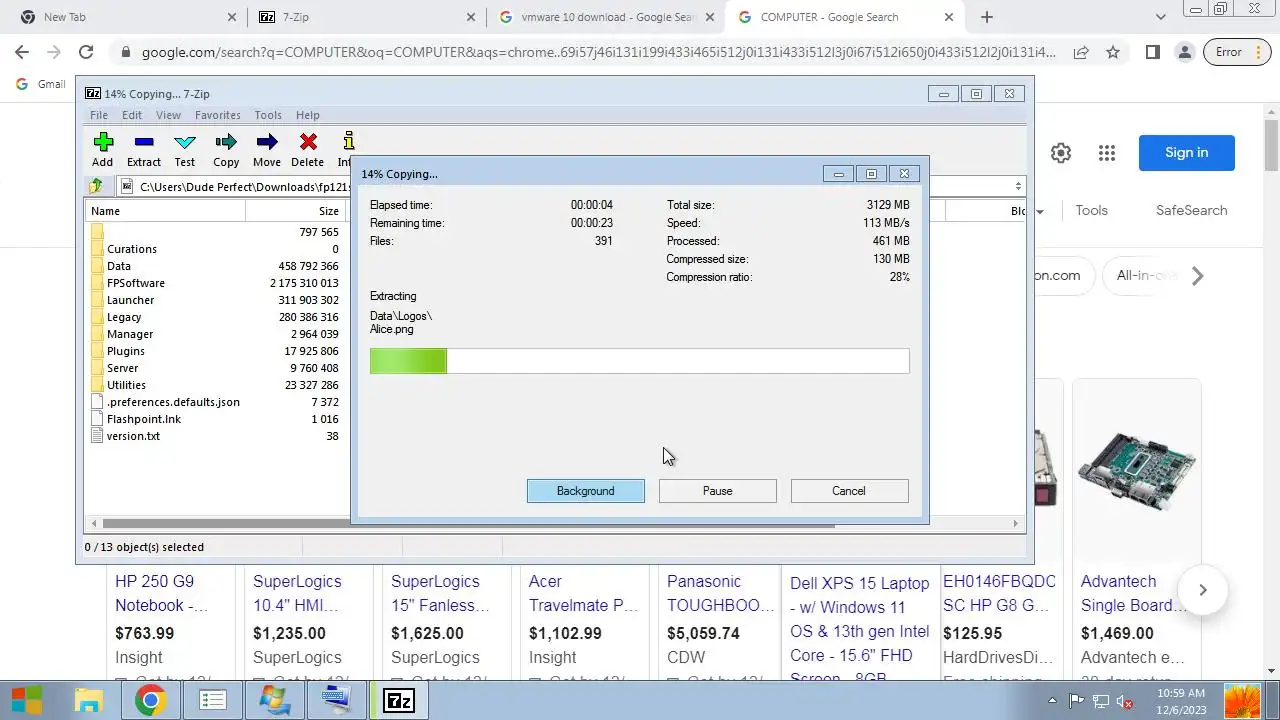Show hidden system tray icons
The image size is (1280, 720).
click(x=1052, y=701)
